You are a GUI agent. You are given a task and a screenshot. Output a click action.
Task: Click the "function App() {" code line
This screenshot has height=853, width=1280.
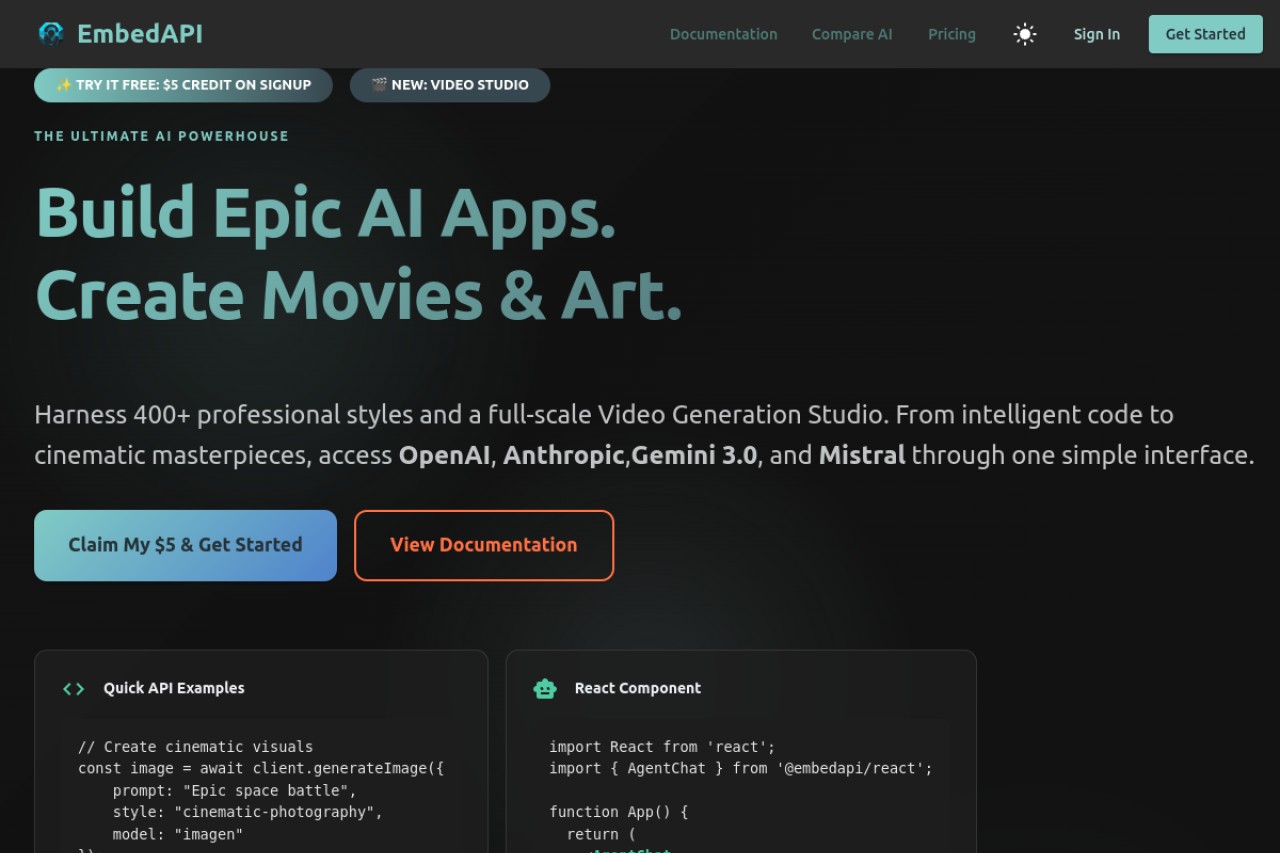tap(618, 812)
